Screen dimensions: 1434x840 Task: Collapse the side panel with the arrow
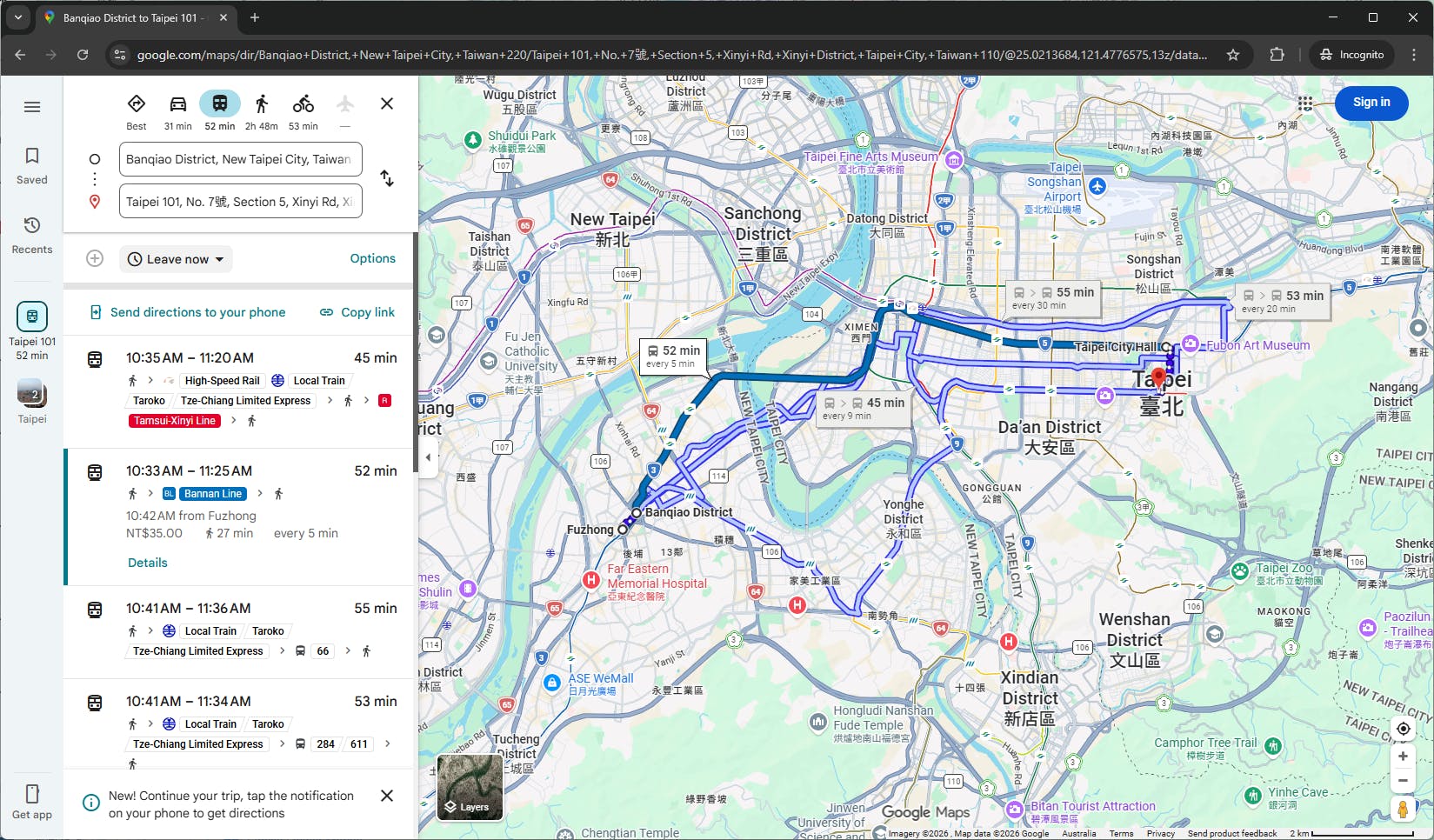(x=428, y=457)
